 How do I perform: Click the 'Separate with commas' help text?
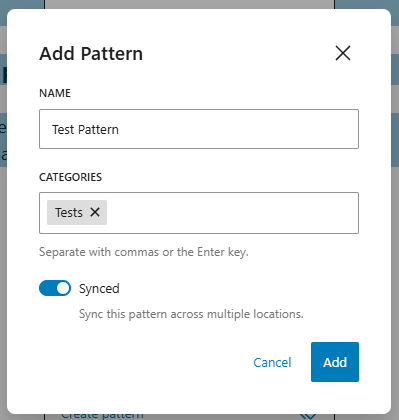(x=144, y=252)
